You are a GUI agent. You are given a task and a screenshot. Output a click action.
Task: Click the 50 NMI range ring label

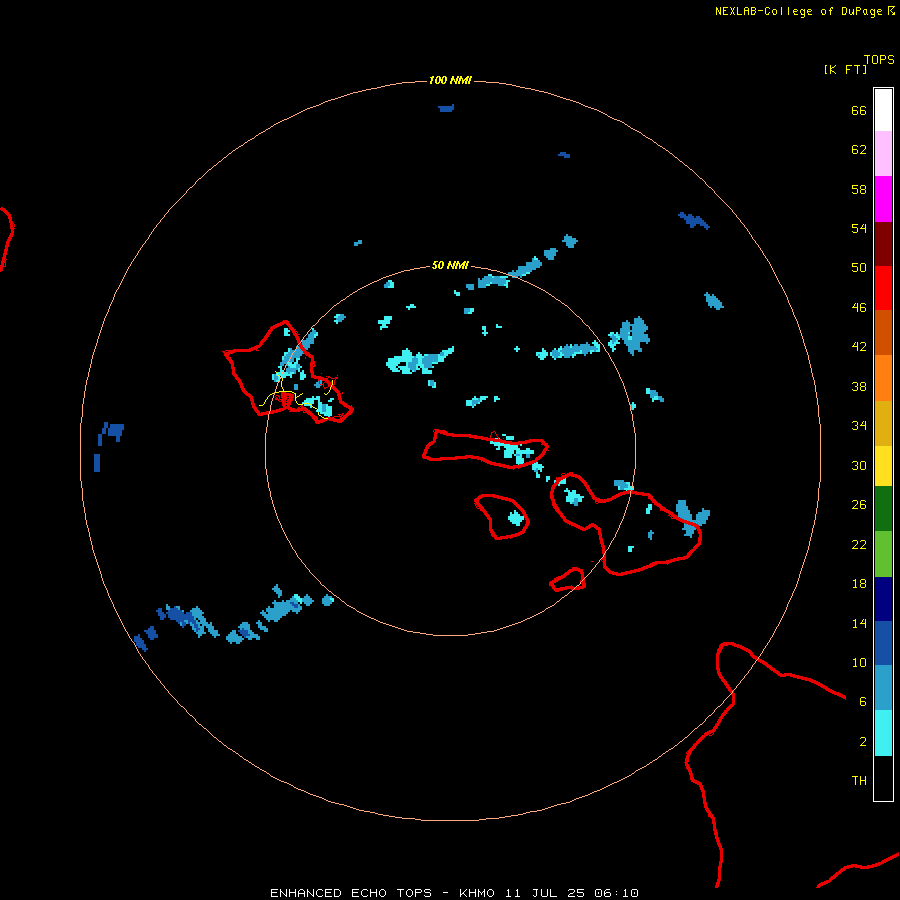coord(449,265)
